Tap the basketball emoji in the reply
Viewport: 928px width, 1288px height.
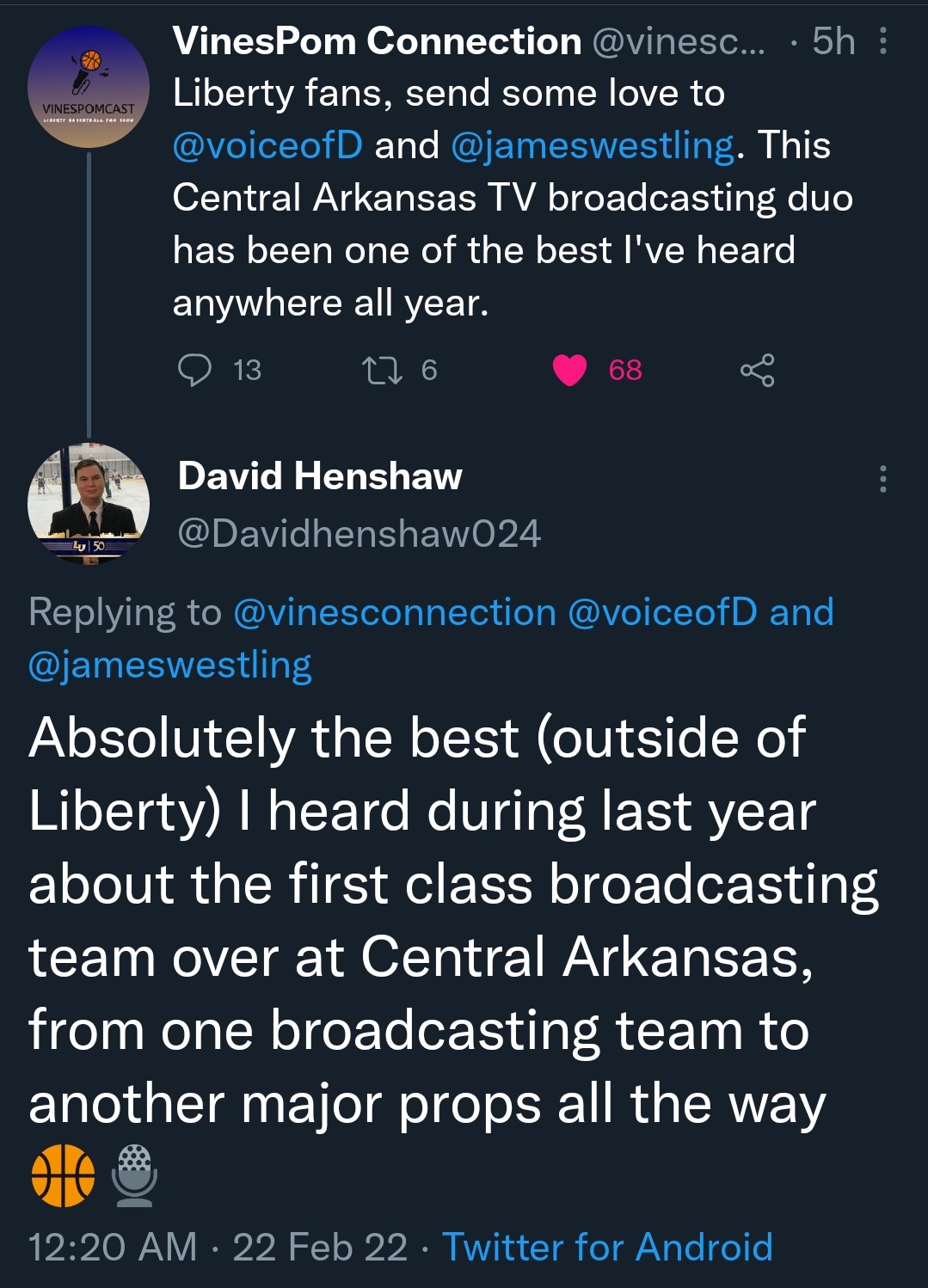coord(63,1175)
